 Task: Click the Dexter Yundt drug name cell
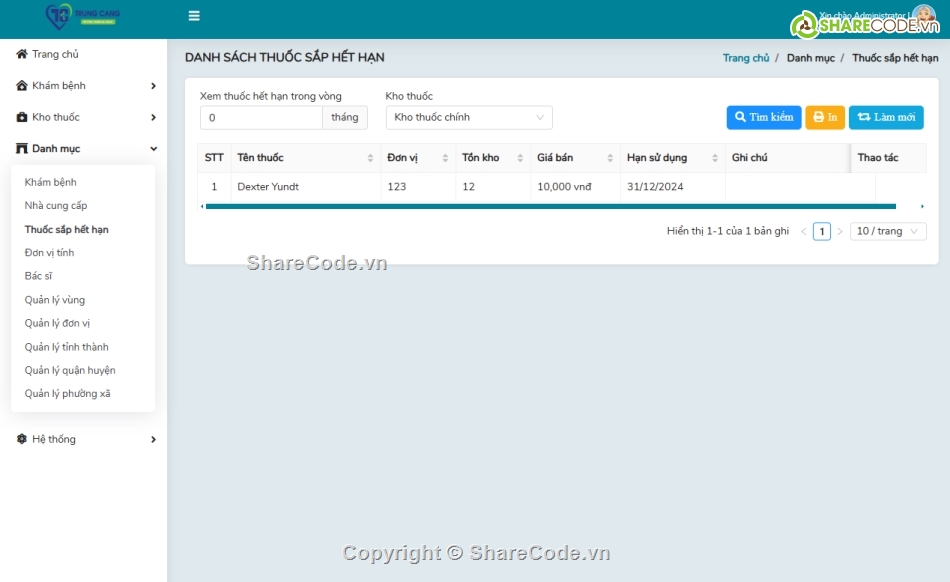305,187
